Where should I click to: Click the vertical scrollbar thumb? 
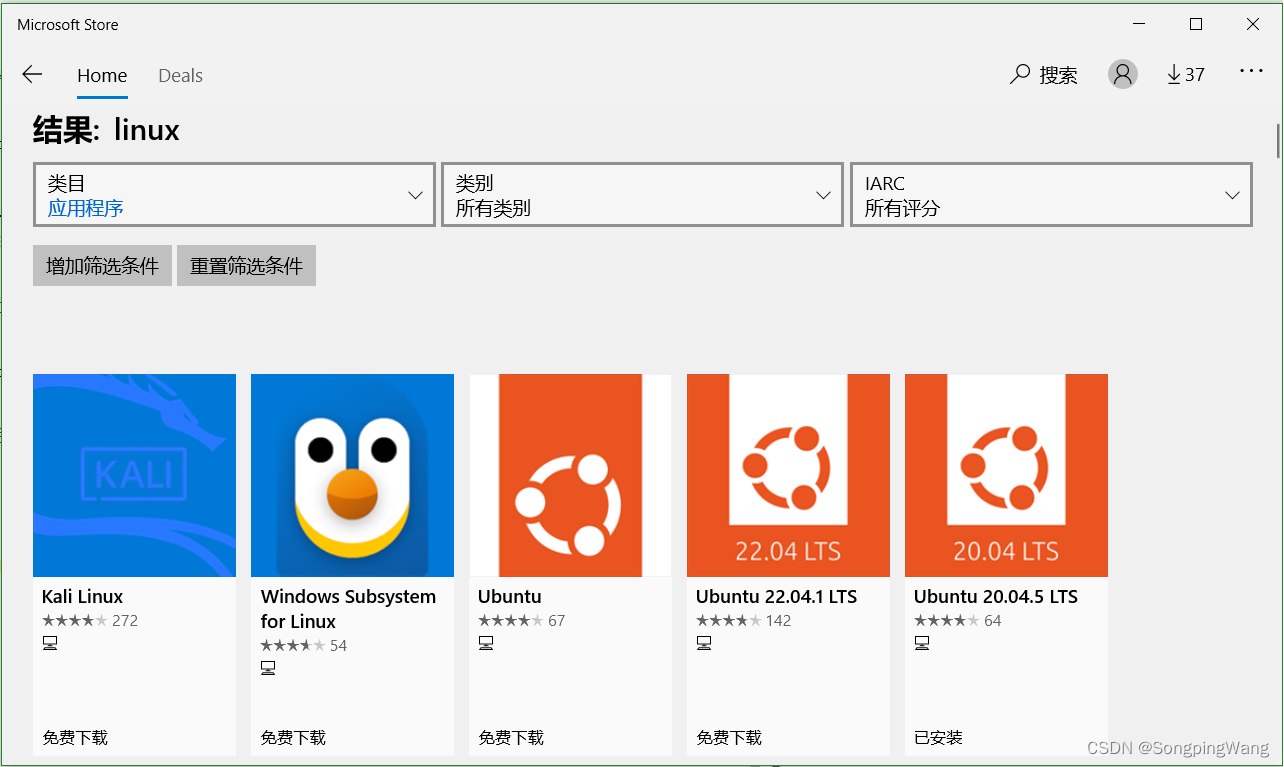(1277, 140)
